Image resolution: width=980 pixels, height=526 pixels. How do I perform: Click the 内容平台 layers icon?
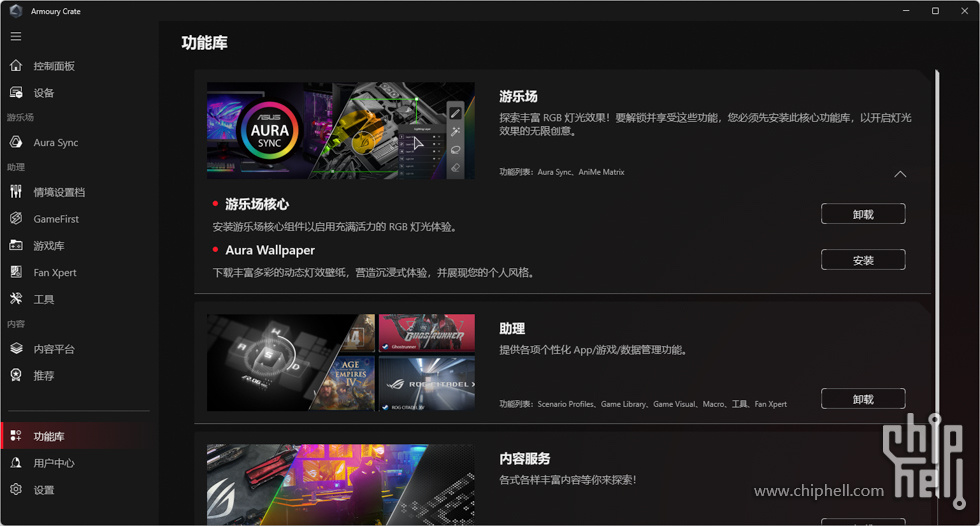tap(16, 348)
